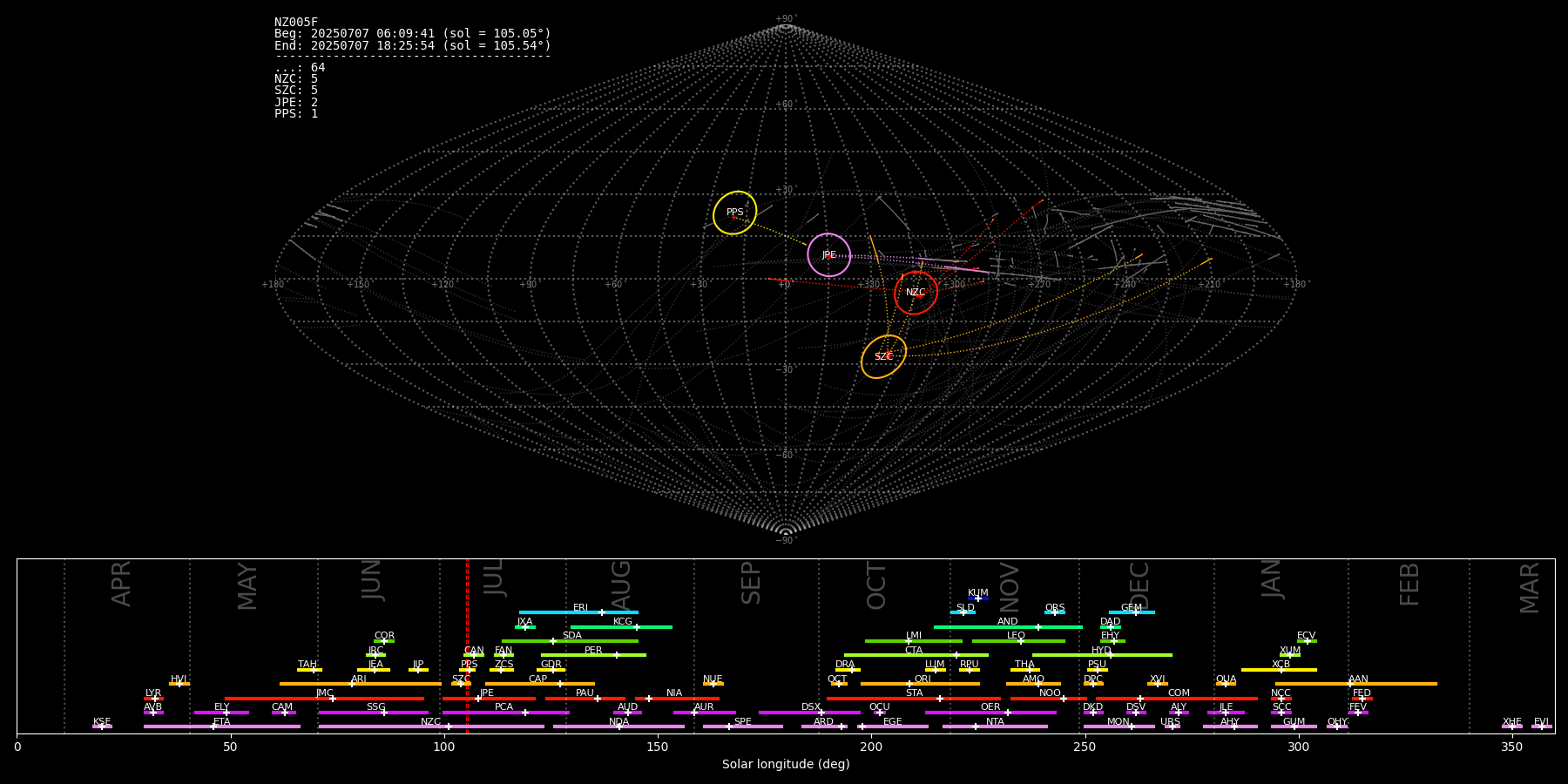Click the pink NTA shower bar
This screenshot has width=1568, height=784.
pos(995,727)
